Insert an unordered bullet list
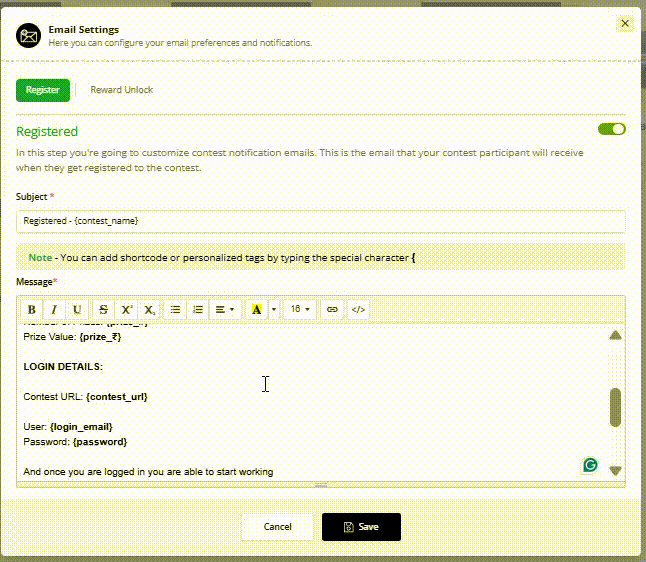 [175, 309]
